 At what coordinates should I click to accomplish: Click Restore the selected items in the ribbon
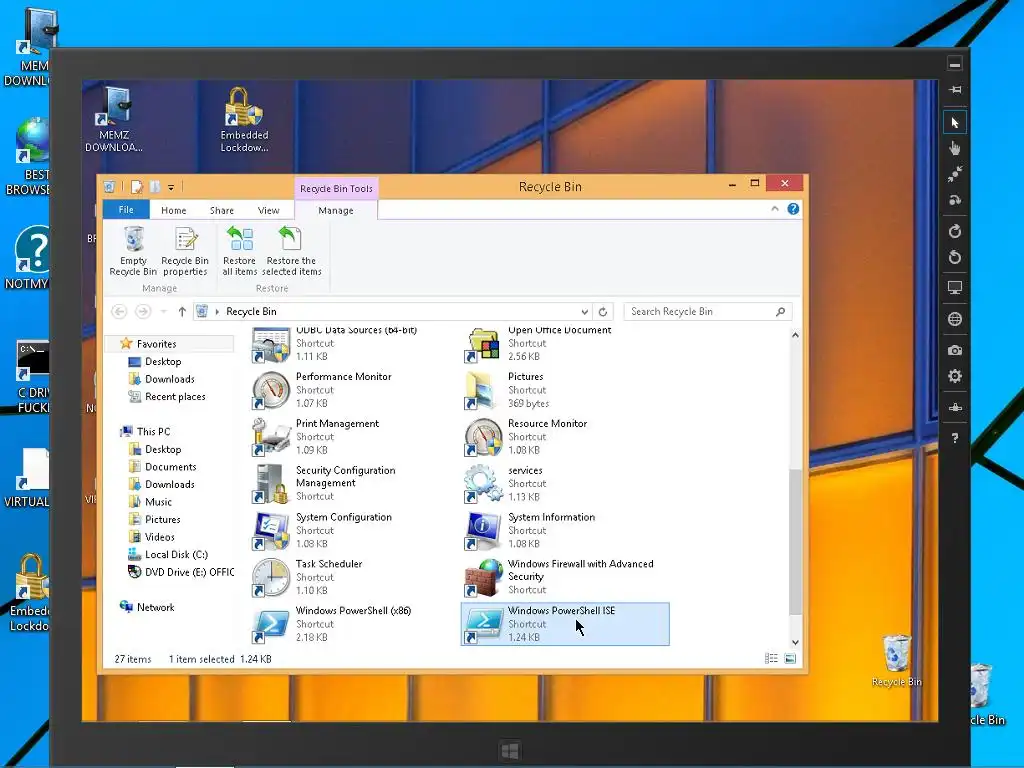pos(291,251)
